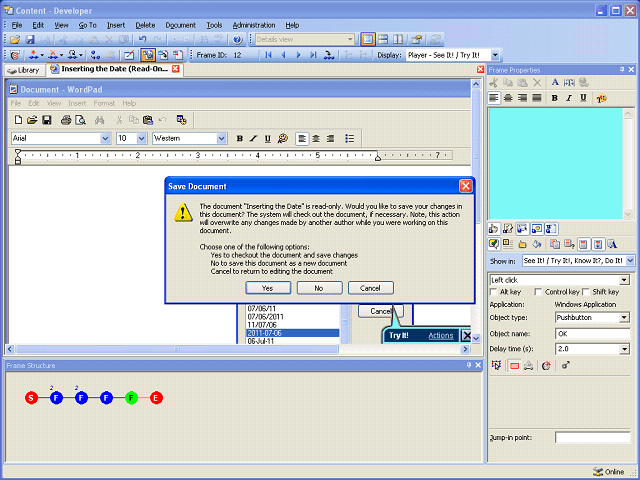The image size is (640, 480).
Task: Toggle Italic in Frame Properties panel
Action: tap(569, 98)
